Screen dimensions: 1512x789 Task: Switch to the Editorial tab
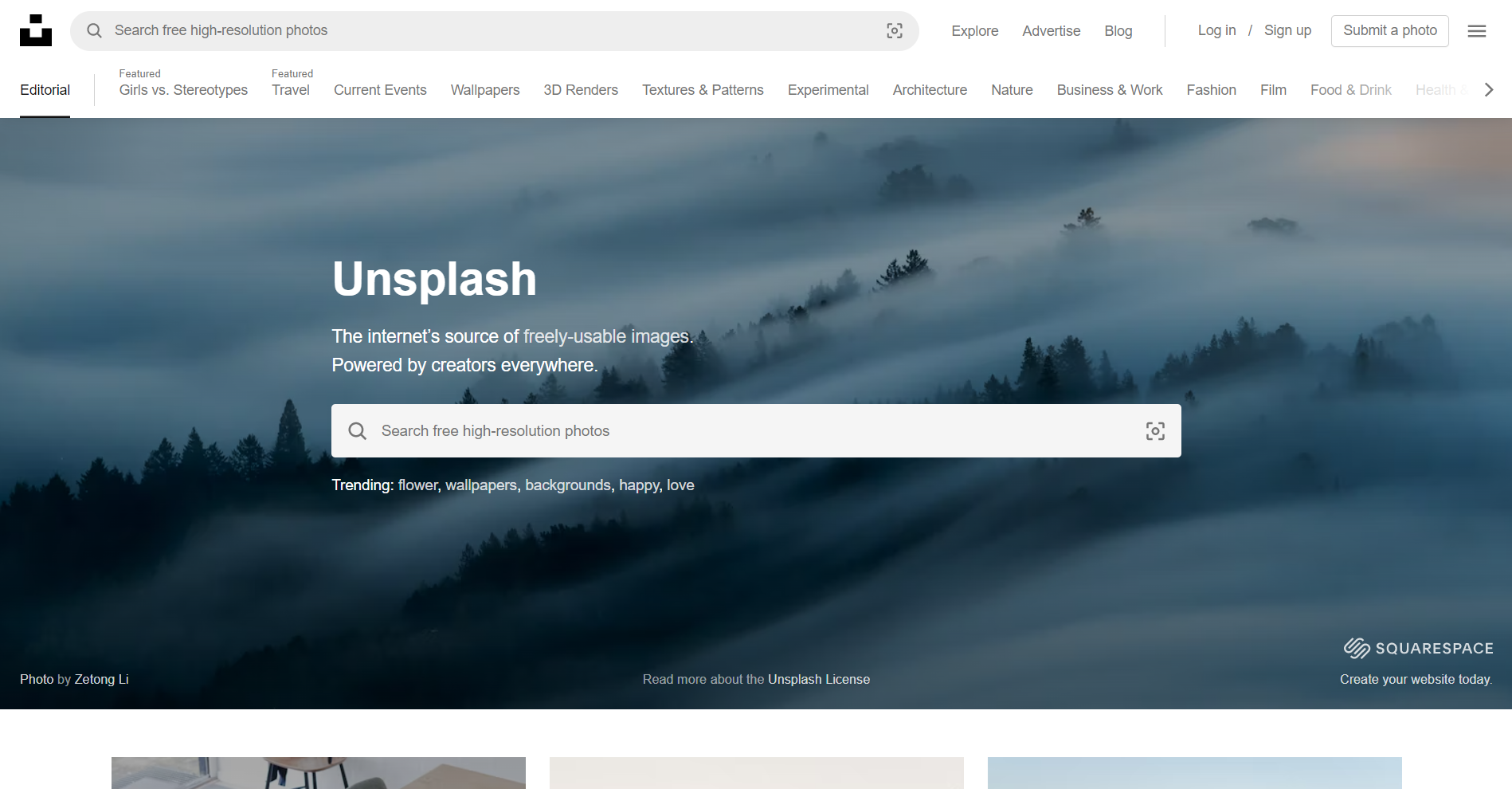pyautogui.click(x=45, y=89)
